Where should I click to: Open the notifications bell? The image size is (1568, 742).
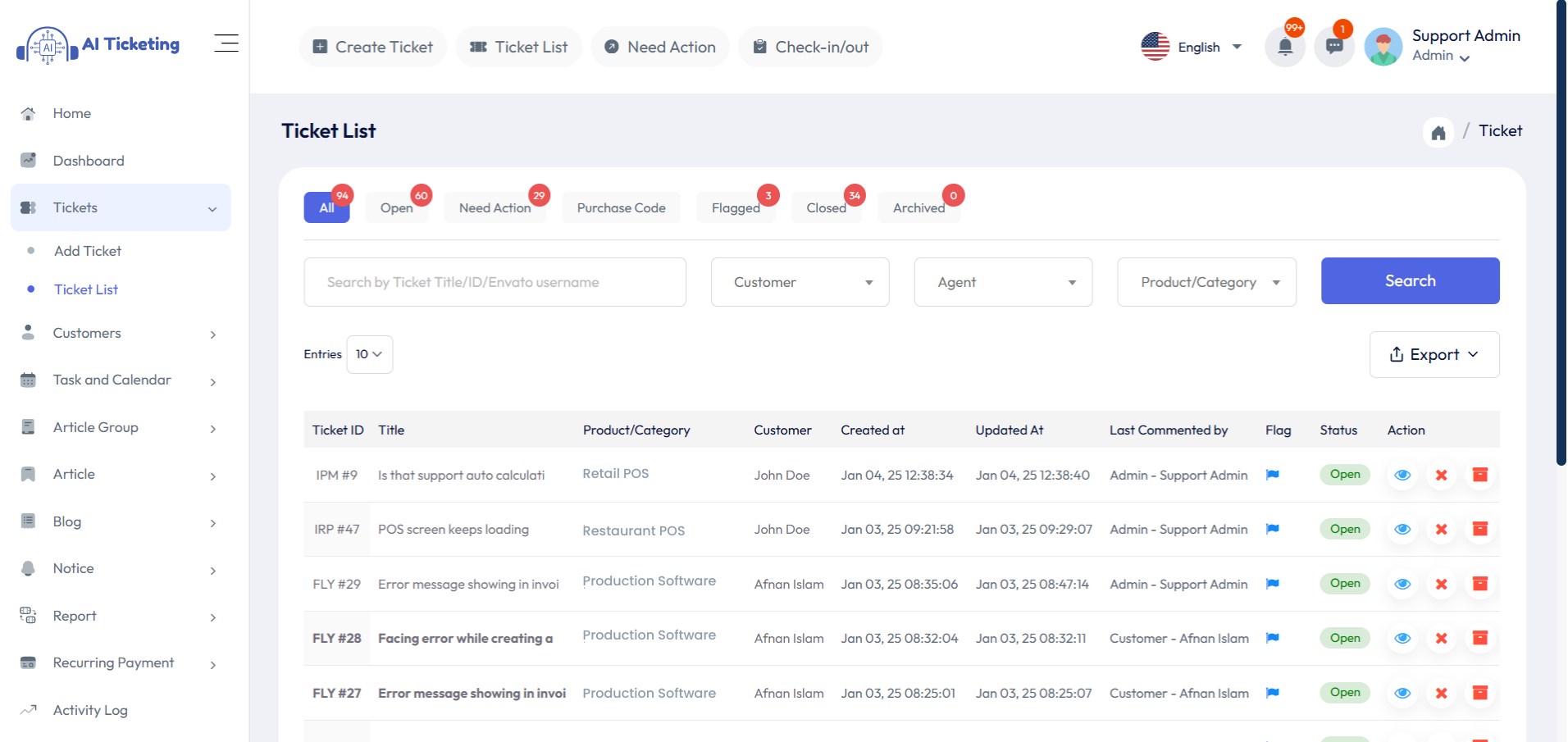click(1284, 47)
